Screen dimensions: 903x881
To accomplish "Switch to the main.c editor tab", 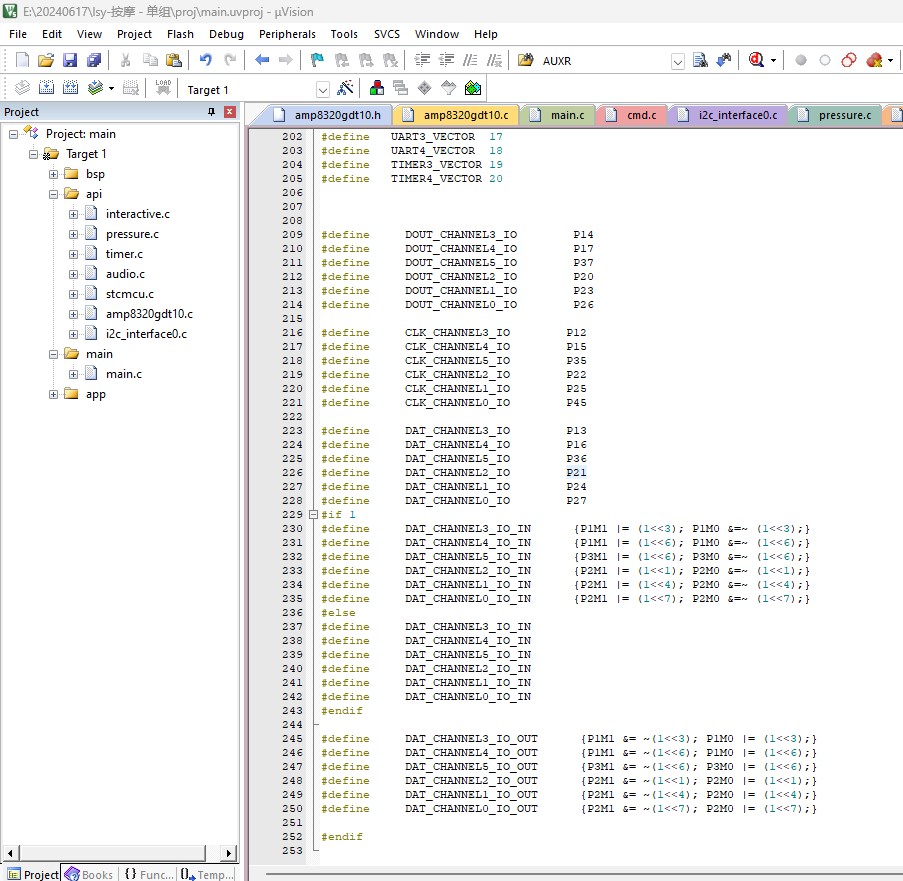I will point(557,115).
